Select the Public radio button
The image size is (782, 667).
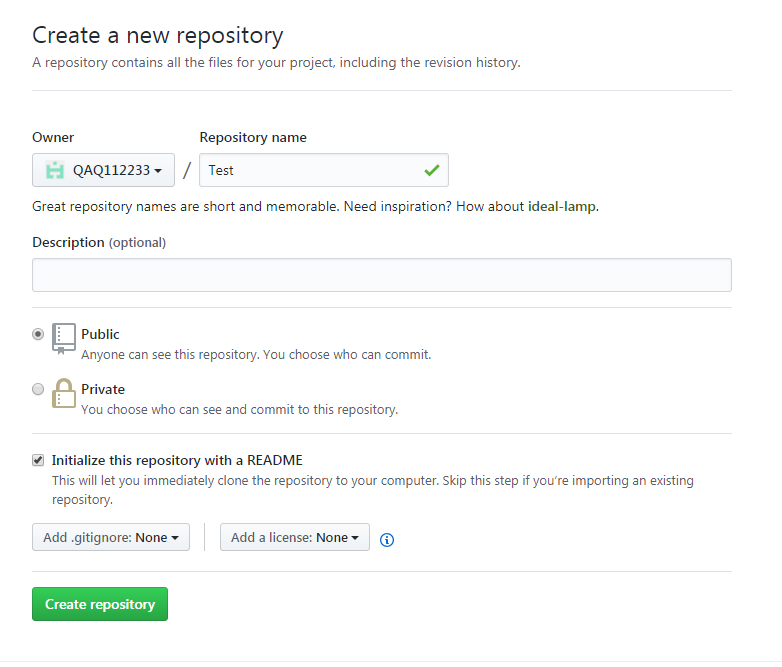point(38,334)
